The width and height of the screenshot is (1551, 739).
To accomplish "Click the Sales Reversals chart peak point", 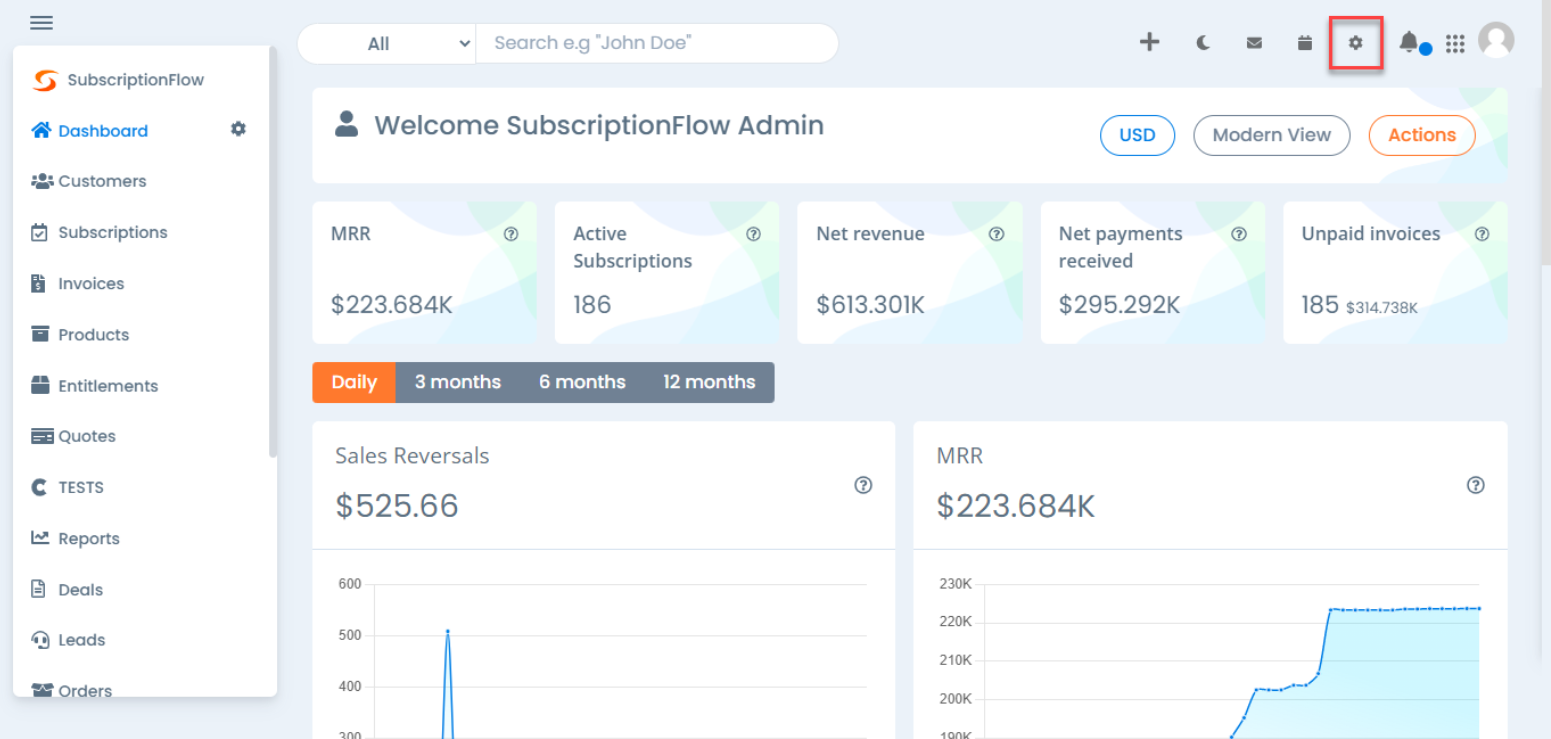I will click(447, 631).
